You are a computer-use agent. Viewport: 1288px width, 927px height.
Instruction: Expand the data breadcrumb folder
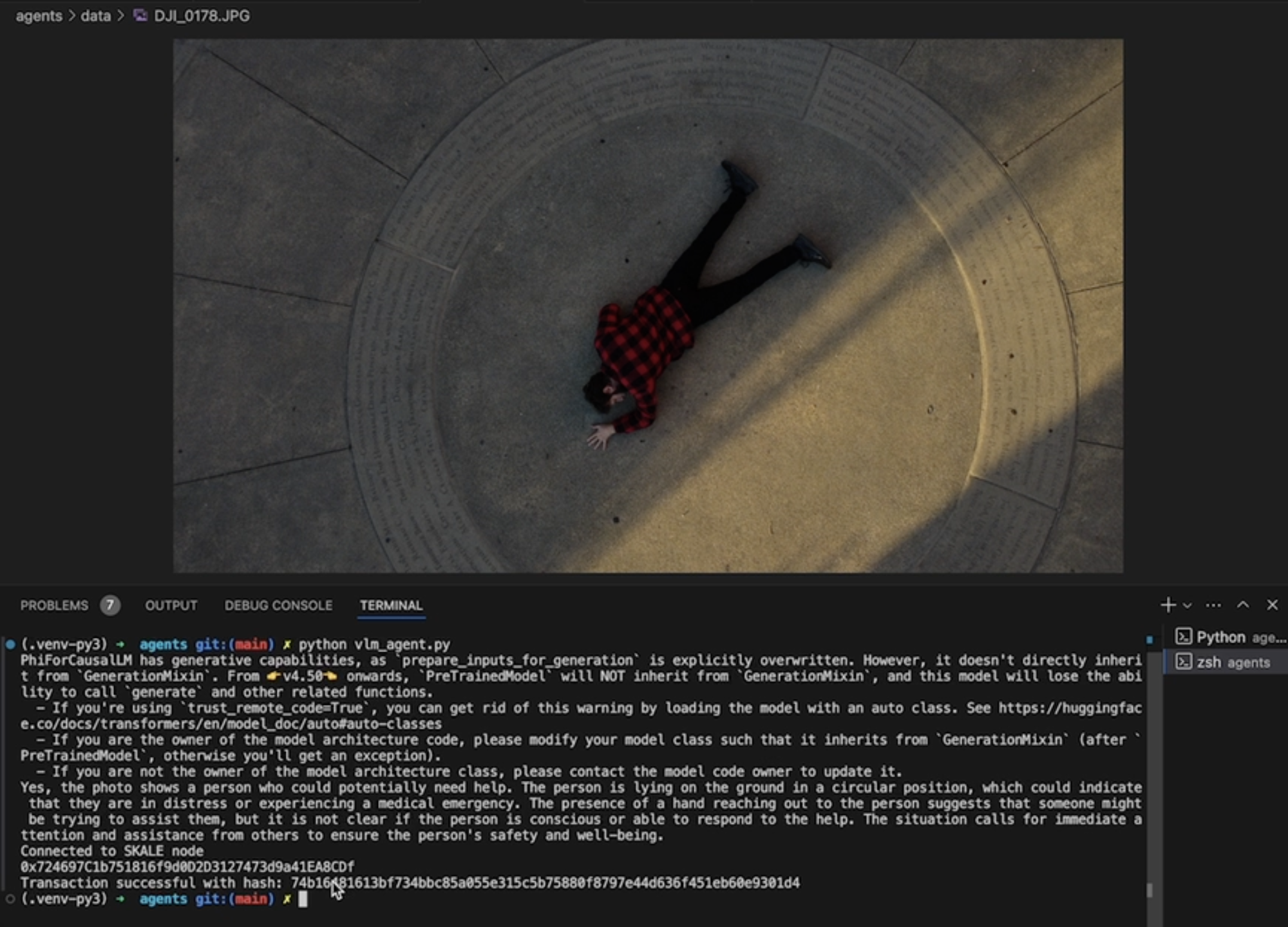click(96, 15)
